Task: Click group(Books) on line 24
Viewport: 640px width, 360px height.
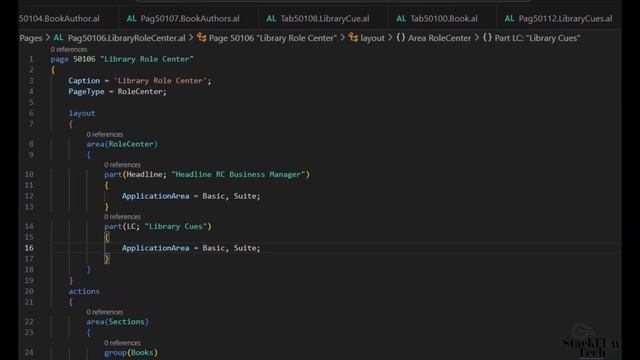Action: pos(131,353)
